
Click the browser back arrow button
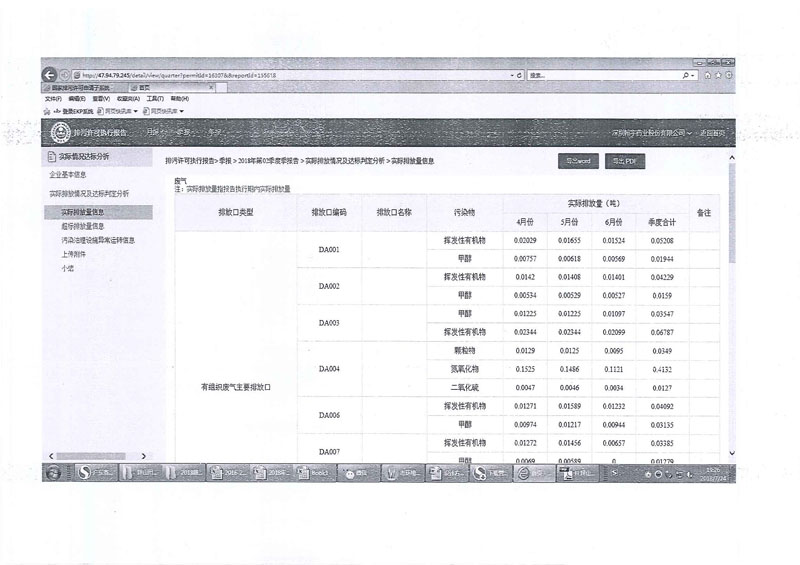click(50, 75)
